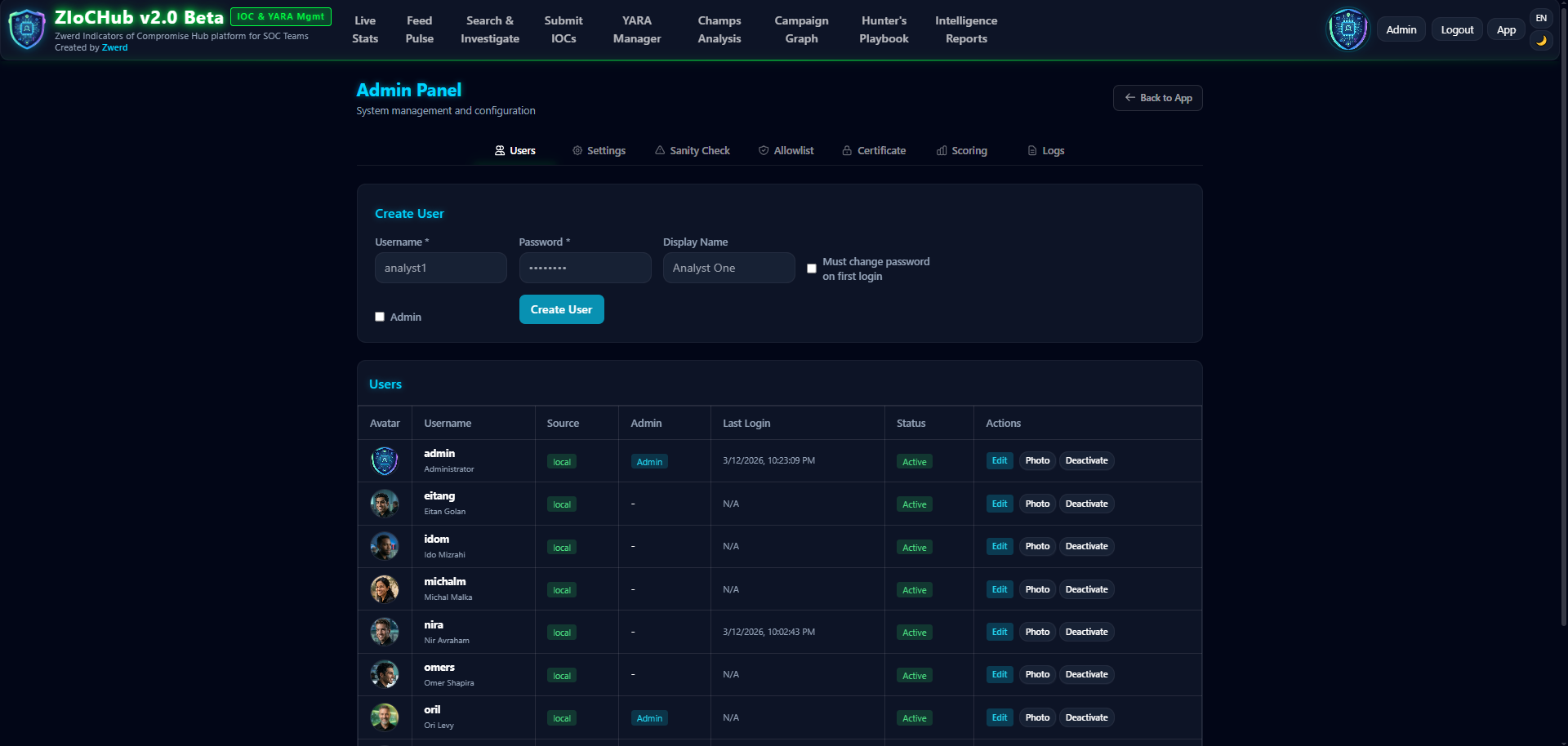
Task: Click michalm's avatar thumbnail
Action: point(385,588)
